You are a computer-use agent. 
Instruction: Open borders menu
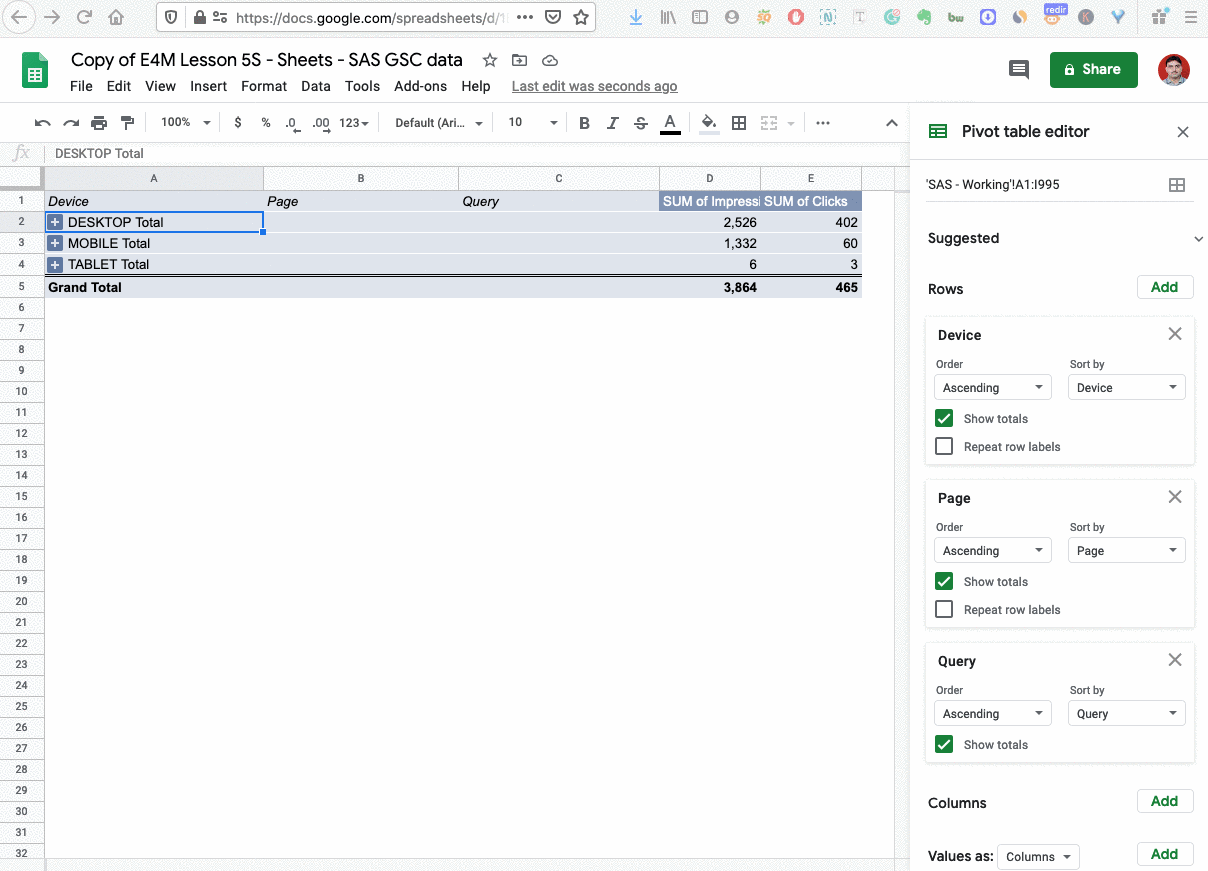point(739,123)
